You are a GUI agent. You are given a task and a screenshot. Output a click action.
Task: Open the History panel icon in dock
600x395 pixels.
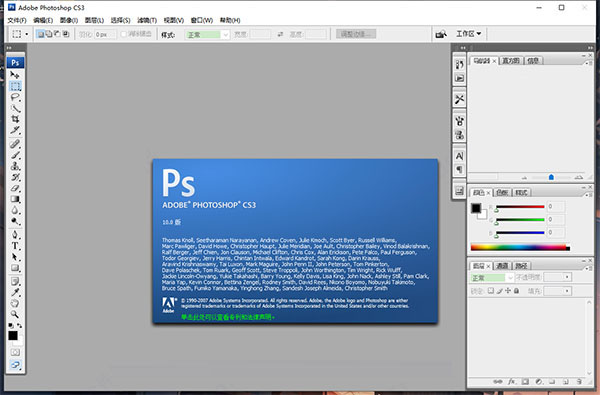coord(459,64)
